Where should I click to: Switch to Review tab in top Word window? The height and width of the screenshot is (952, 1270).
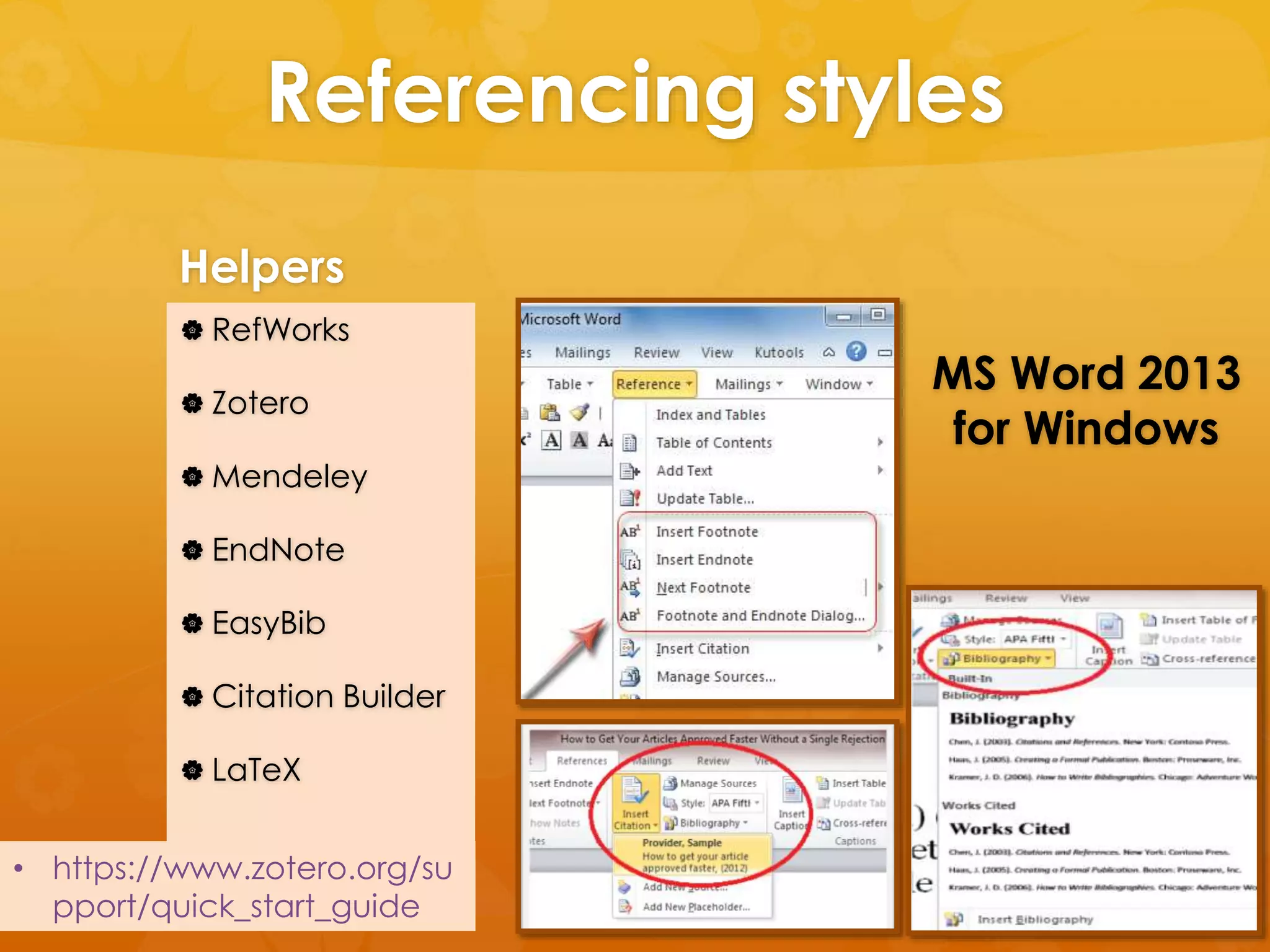656,352
